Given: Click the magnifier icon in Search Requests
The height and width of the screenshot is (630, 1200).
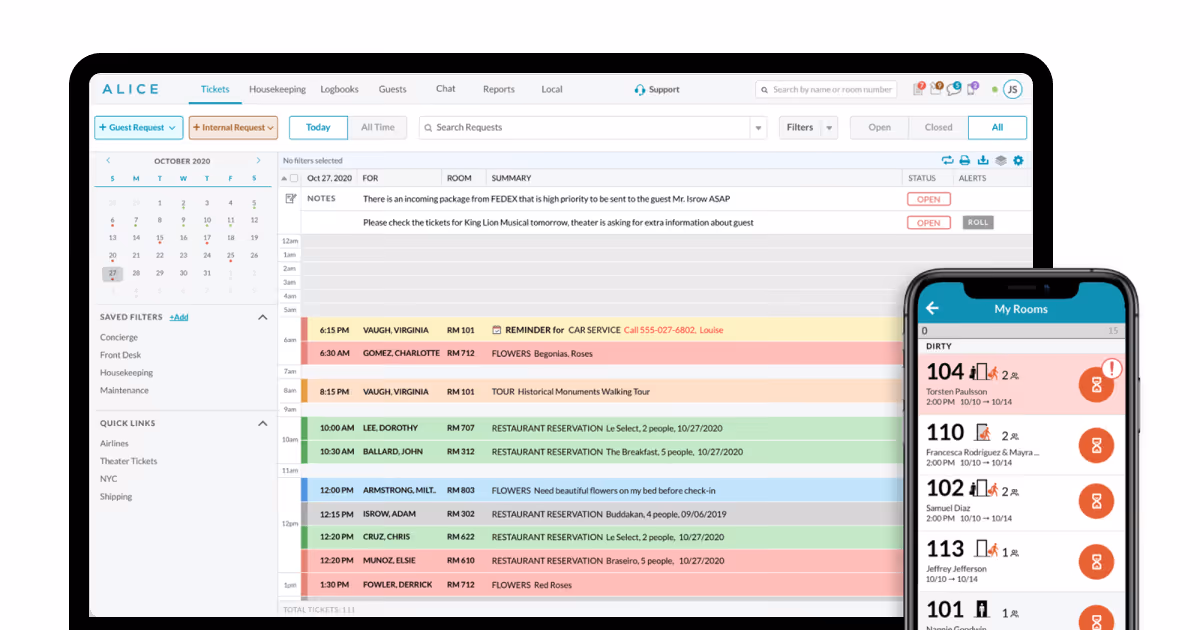Looking at the screenshot, I should click(x=428, y=128).
